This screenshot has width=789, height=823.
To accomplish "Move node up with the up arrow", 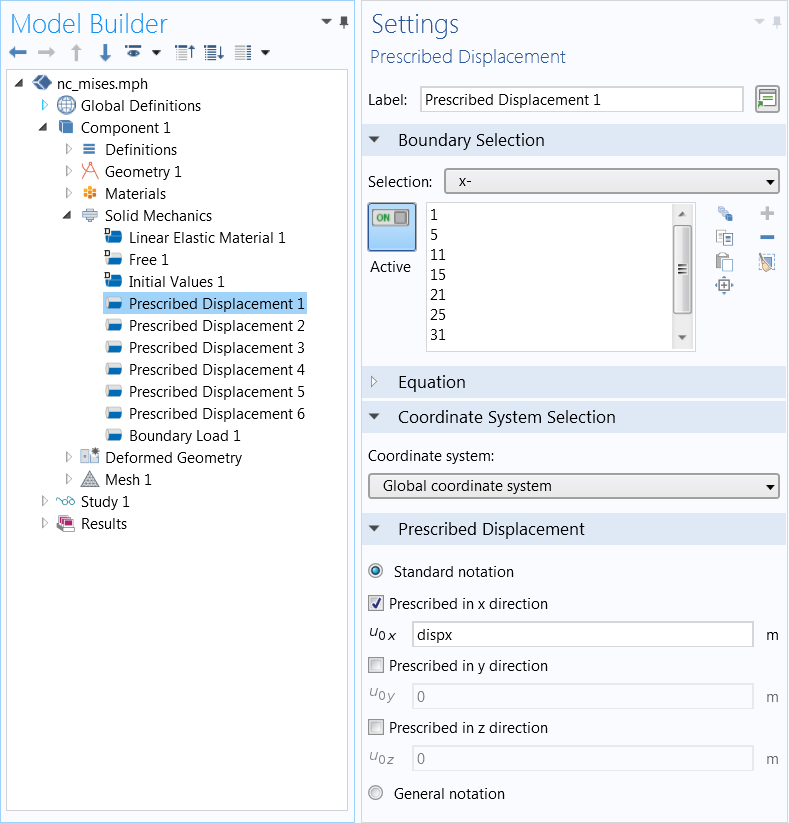I will (x=76, y=52).
